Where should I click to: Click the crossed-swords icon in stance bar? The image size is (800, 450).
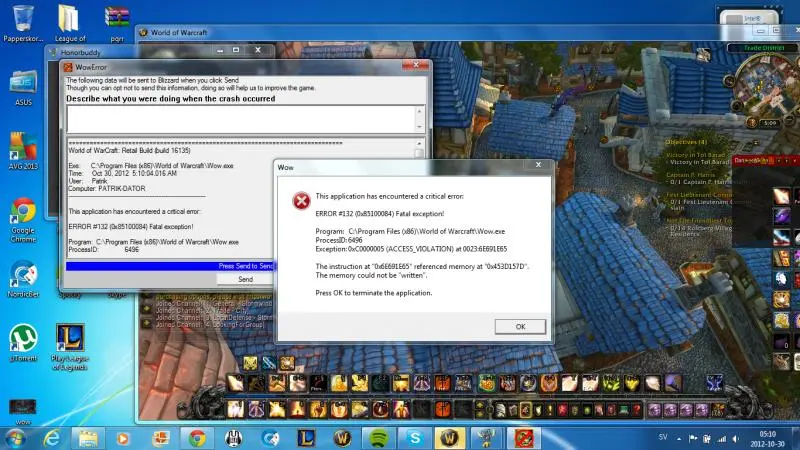(x=268, y=363)
